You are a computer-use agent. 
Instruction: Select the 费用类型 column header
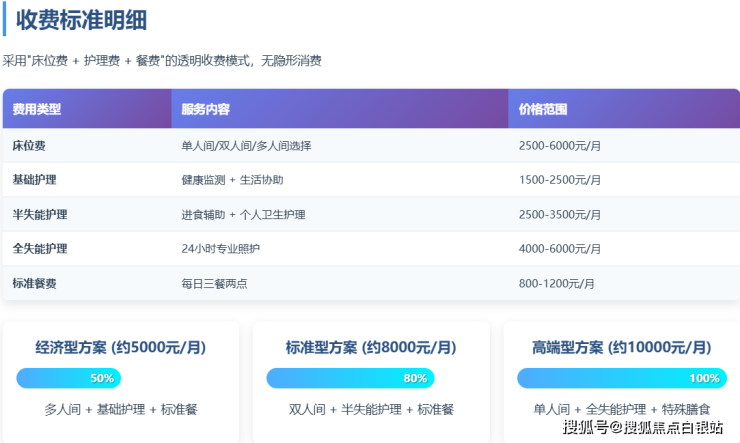pyautogui.click(x=37, y=109)
